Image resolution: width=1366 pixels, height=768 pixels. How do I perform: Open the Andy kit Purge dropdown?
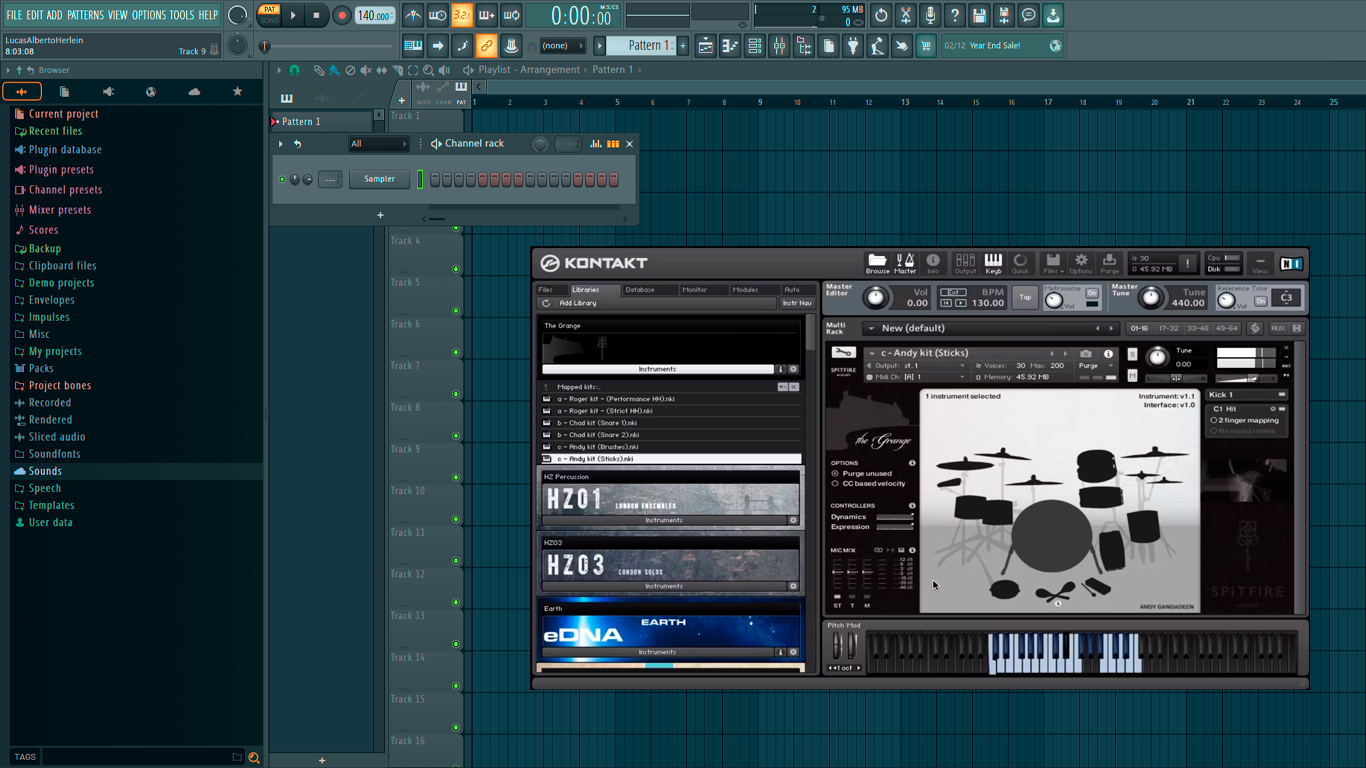(1098, 366)
